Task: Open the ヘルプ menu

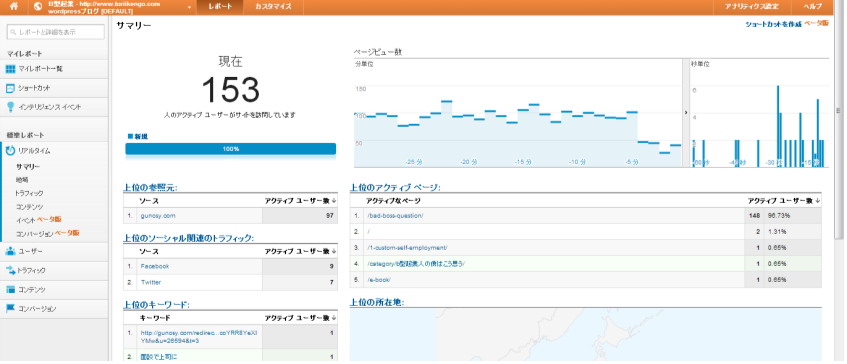Action: pyautogui.click(x=813, y=6)
